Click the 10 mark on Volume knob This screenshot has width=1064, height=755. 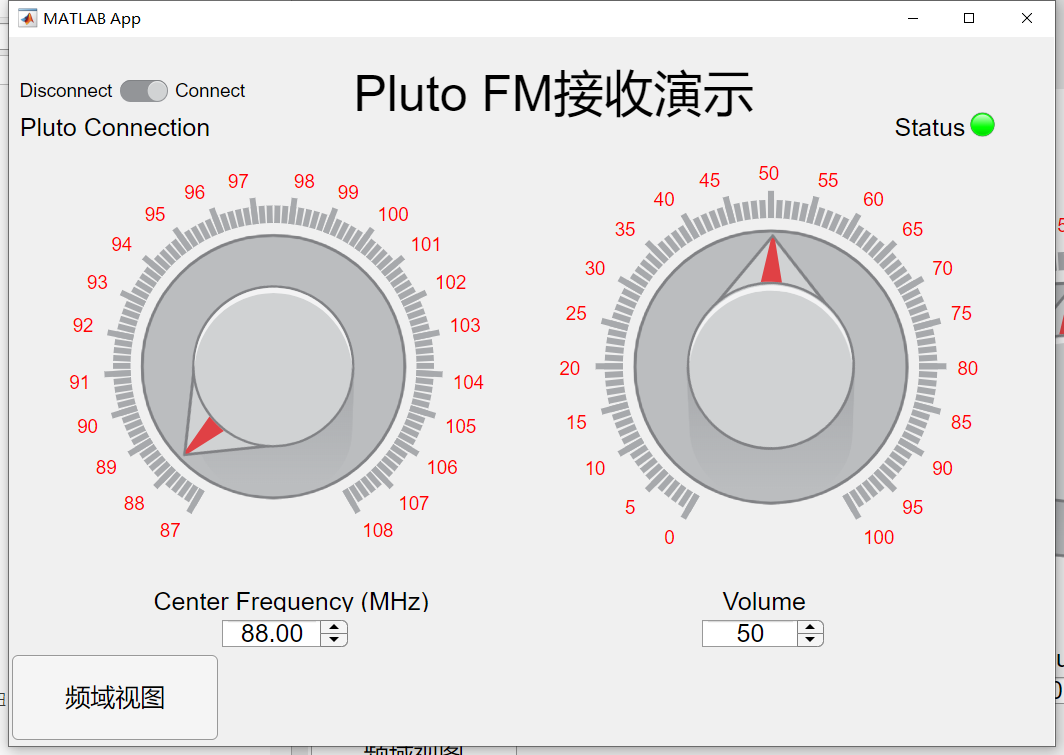[595, 469]
